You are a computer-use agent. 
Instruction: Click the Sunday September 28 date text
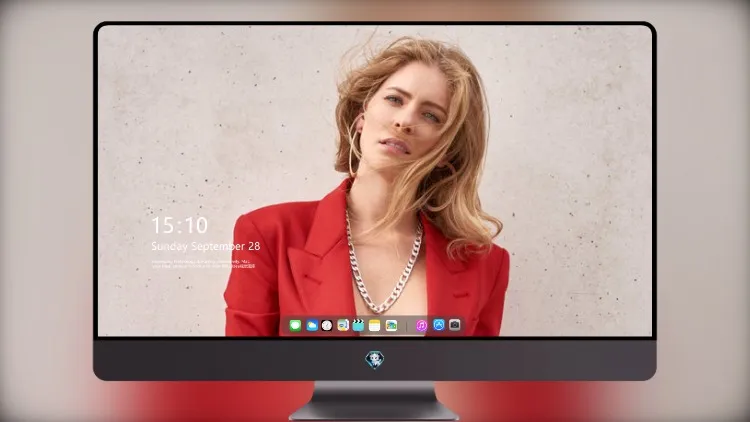206,246
